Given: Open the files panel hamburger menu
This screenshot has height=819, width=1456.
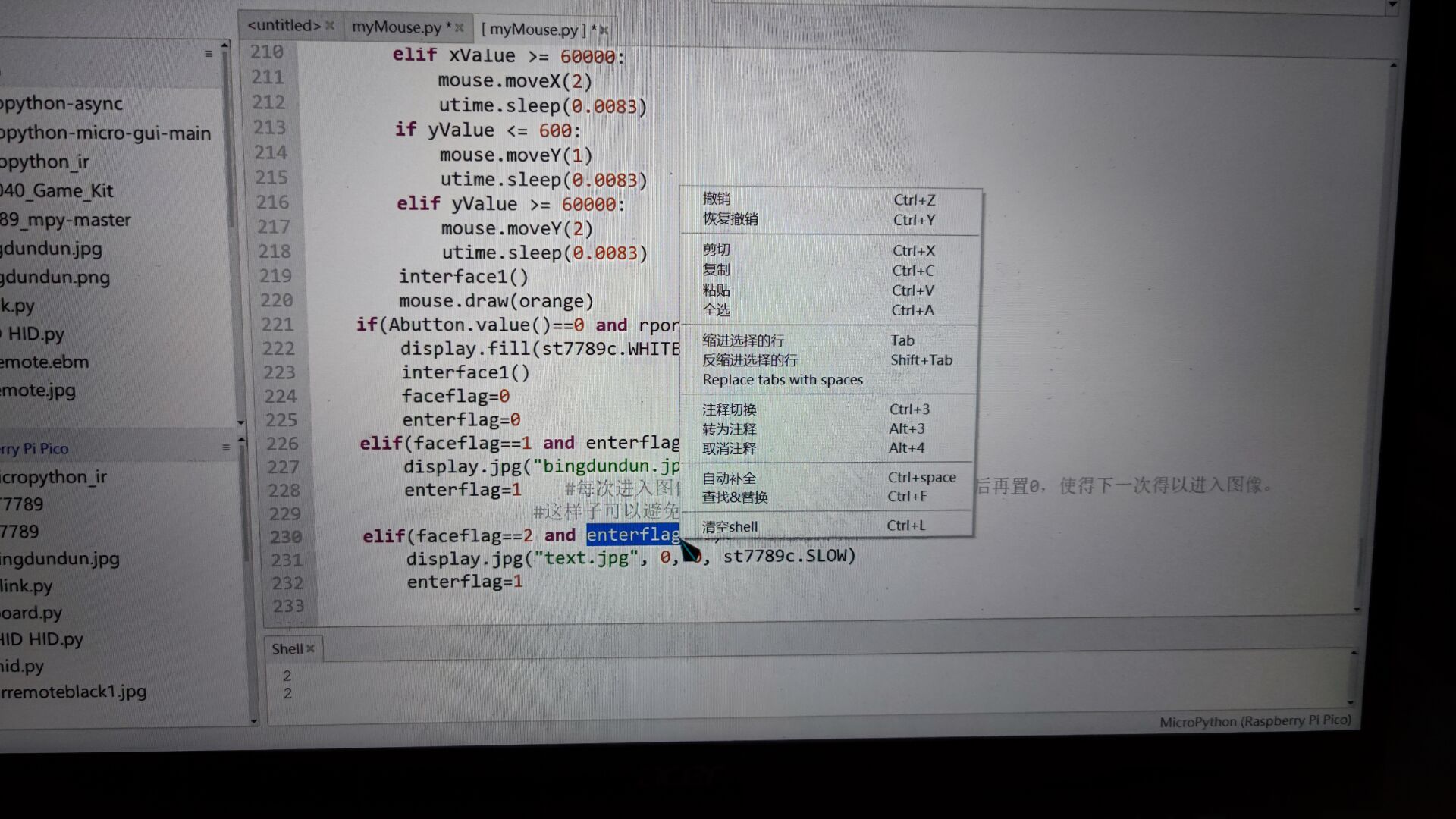Looking at the screenshot, I should [209, 54].
